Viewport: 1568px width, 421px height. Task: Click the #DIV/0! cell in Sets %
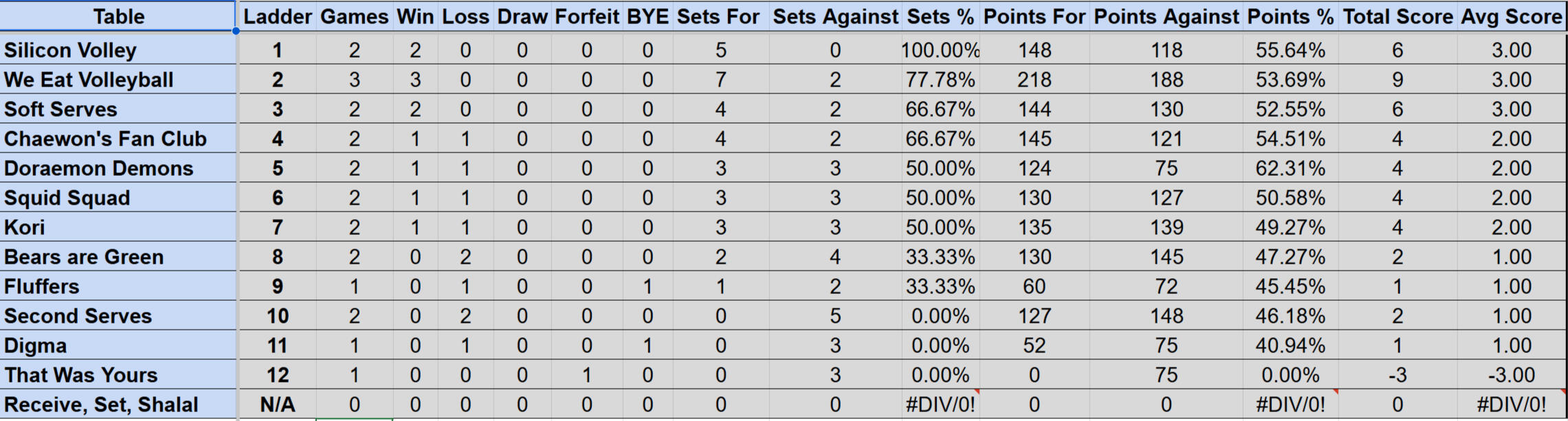pyautogui.click(x=940, y=405)
